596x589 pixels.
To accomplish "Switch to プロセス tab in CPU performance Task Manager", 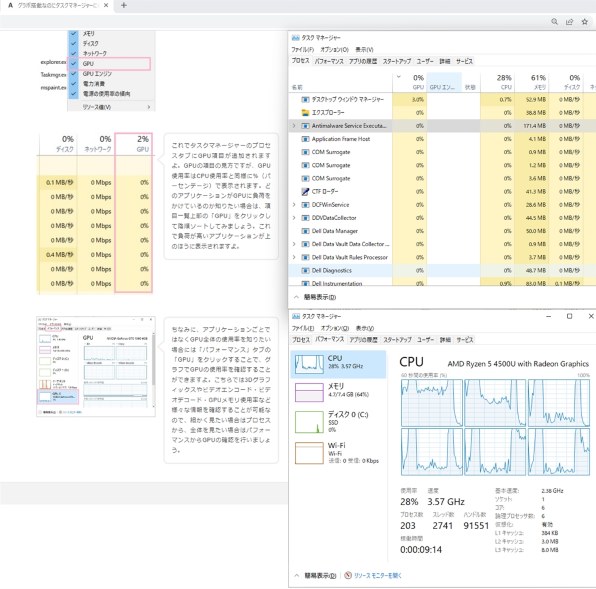I will [x=301, y=340].
